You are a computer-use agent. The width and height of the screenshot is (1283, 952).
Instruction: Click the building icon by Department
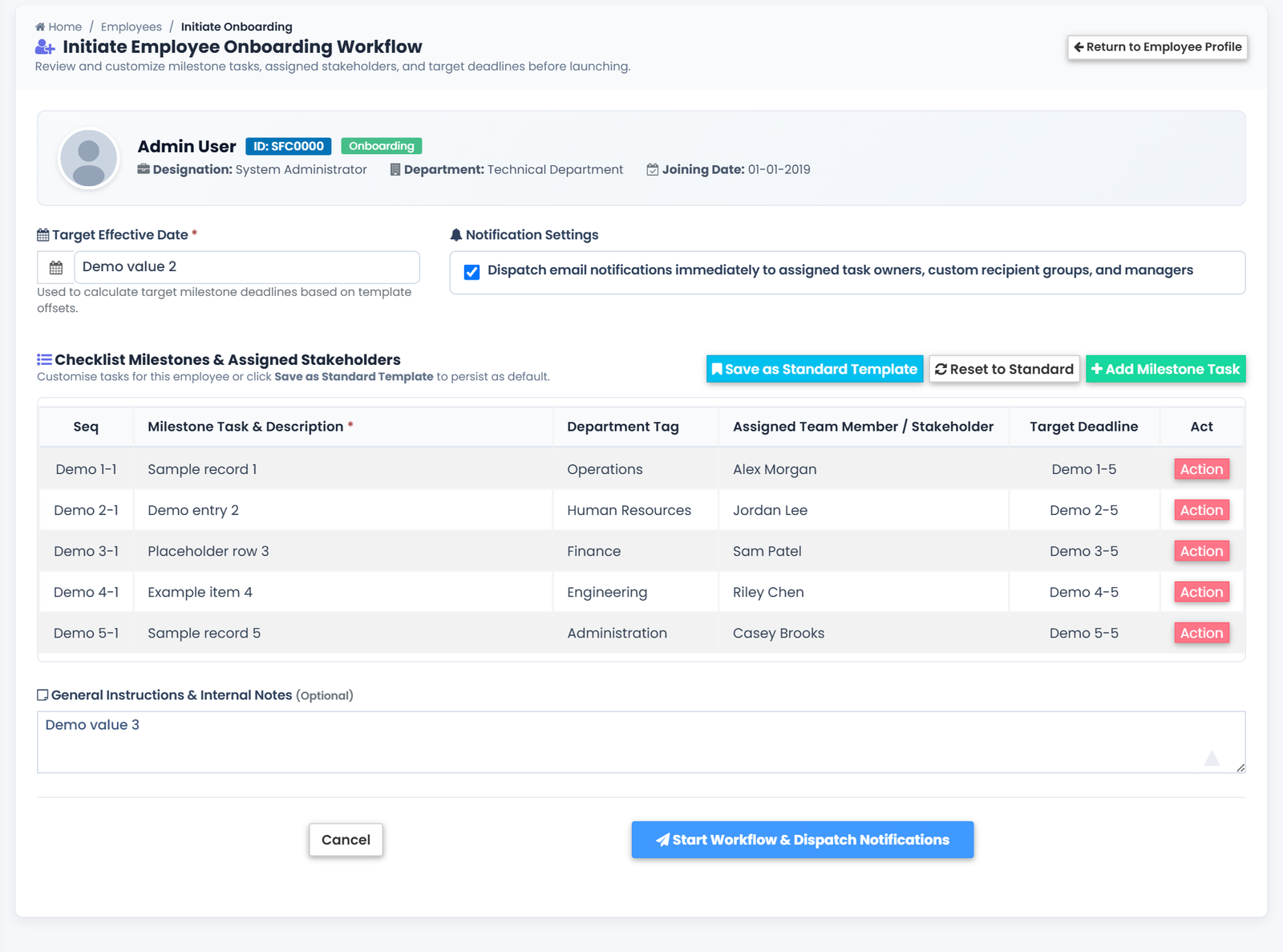click(395, 169)
